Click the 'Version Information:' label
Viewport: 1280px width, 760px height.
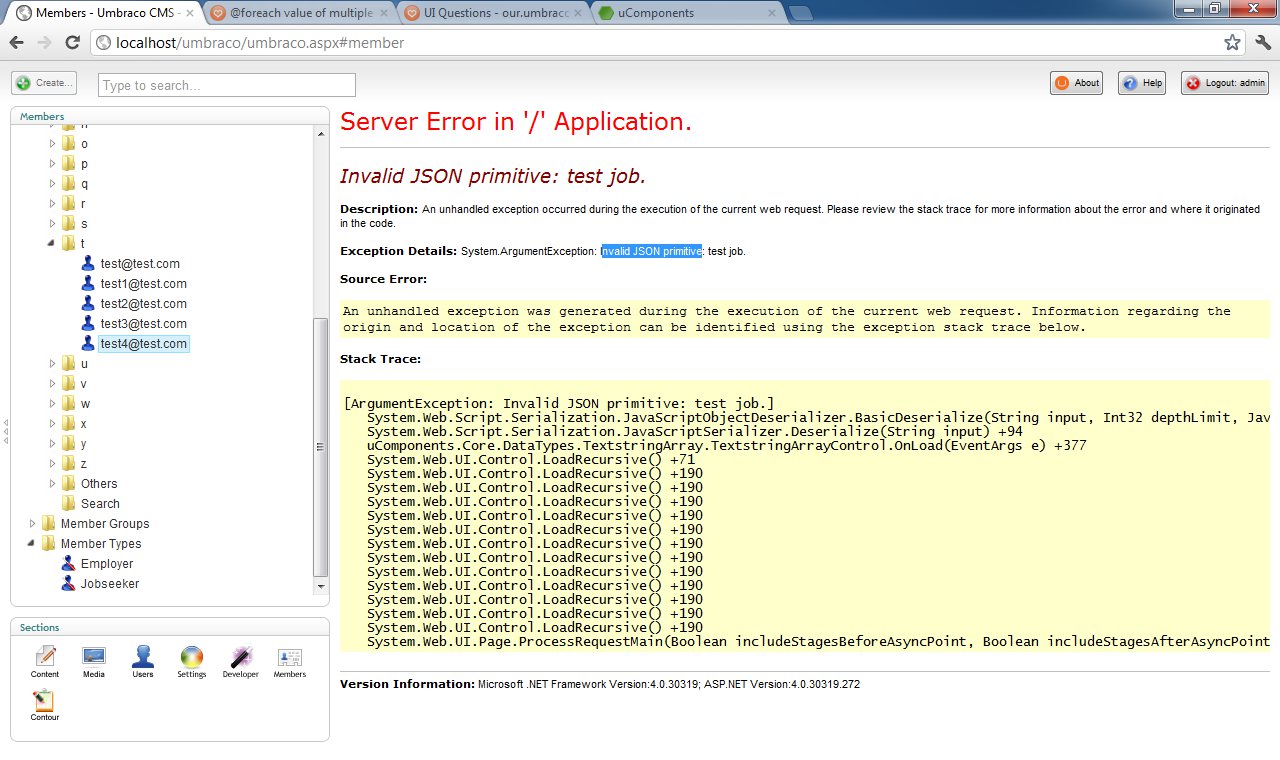(x=407, y=685)
